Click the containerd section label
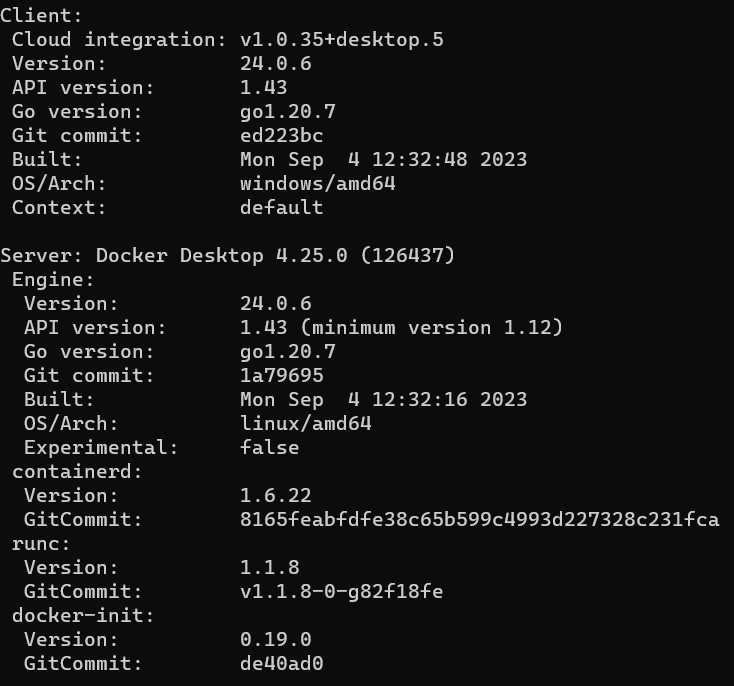 [x=78, y=472]
